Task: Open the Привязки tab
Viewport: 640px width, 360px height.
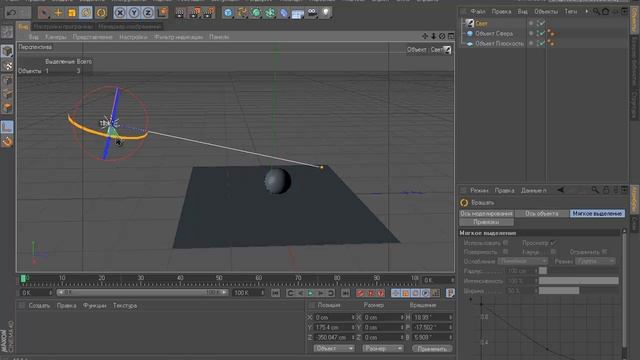Action: coord(486,222)
